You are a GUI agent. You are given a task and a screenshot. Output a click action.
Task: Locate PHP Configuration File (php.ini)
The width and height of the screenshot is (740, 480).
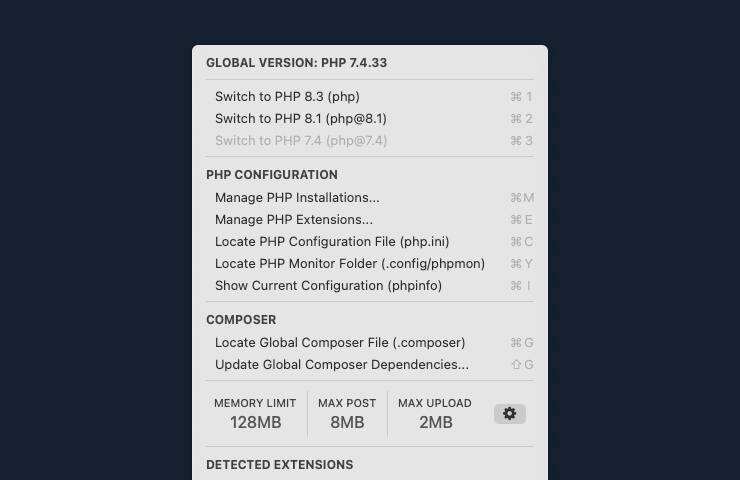coord(332,242)
